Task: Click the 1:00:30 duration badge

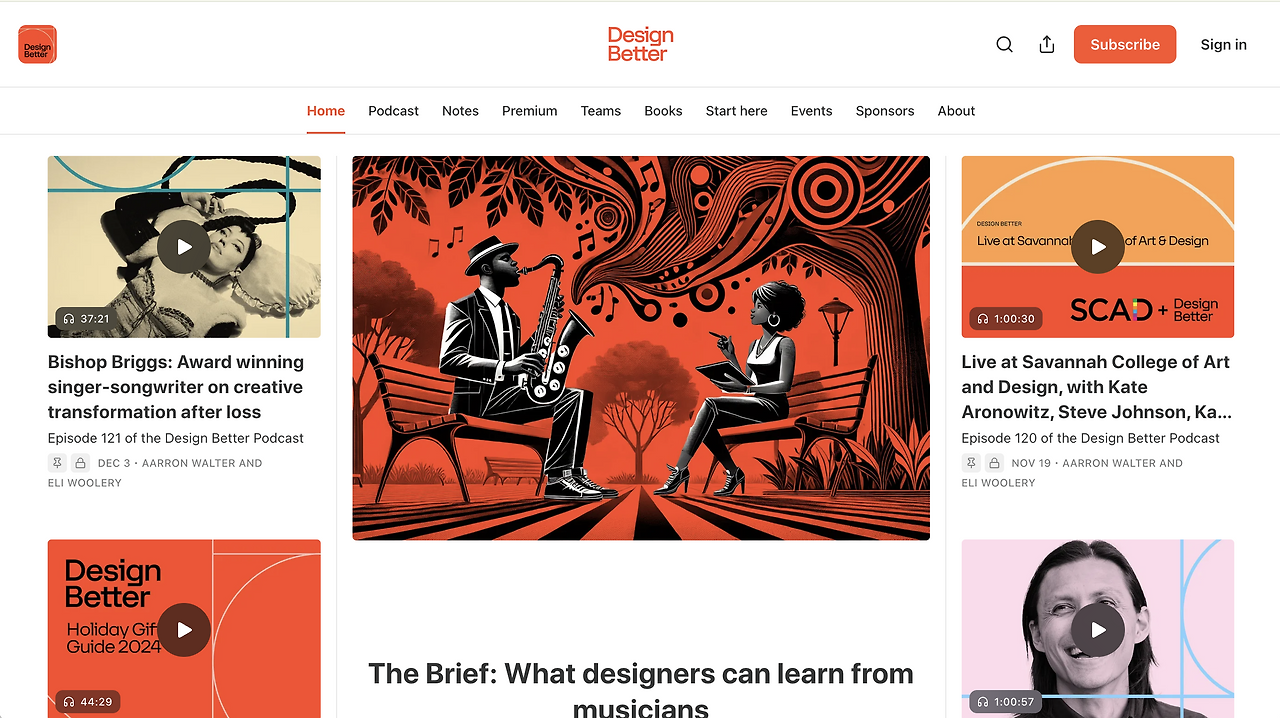Action: tap(1006, 319)
